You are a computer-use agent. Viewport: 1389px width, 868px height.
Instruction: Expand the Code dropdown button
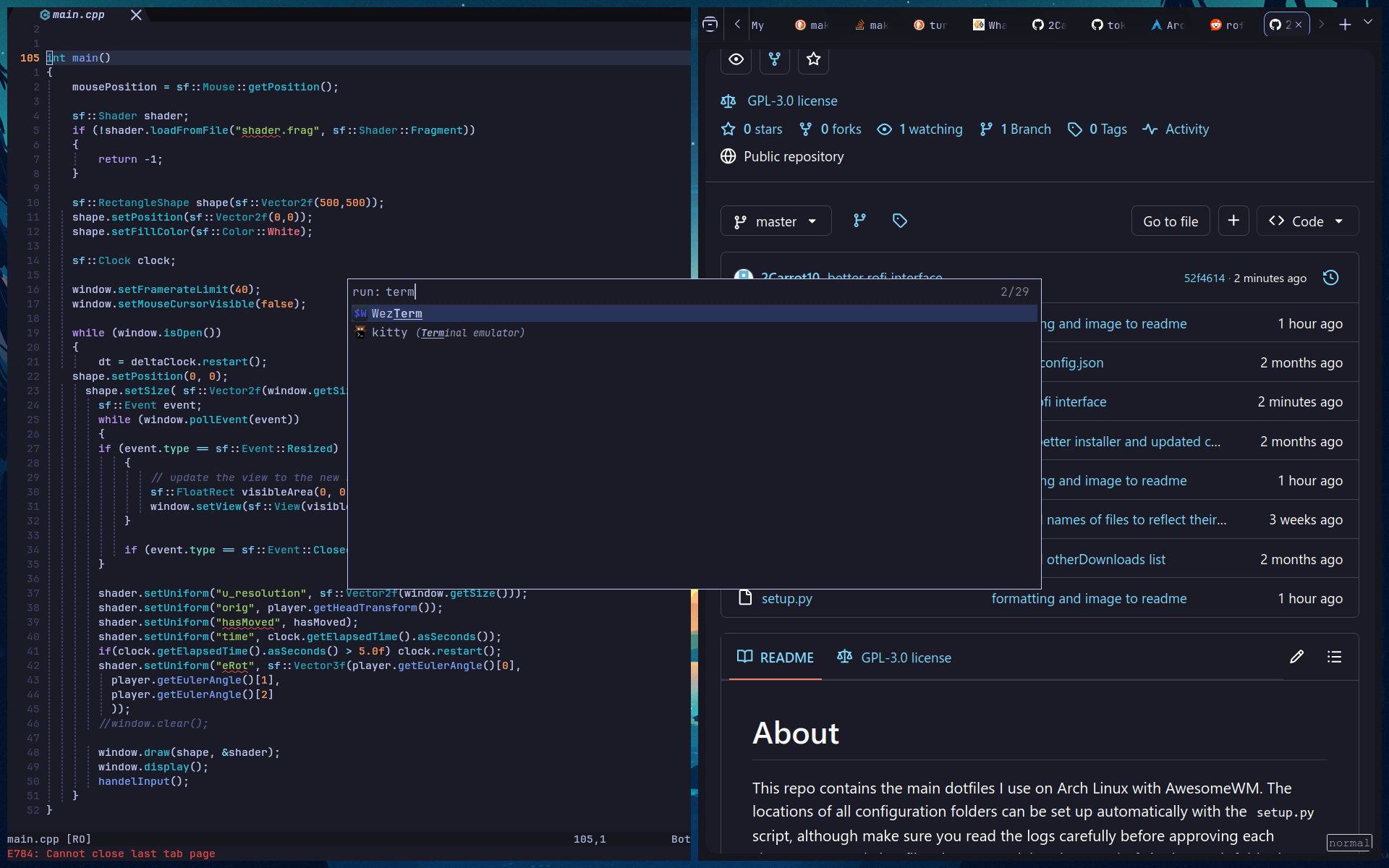(x=1307, y=221)
